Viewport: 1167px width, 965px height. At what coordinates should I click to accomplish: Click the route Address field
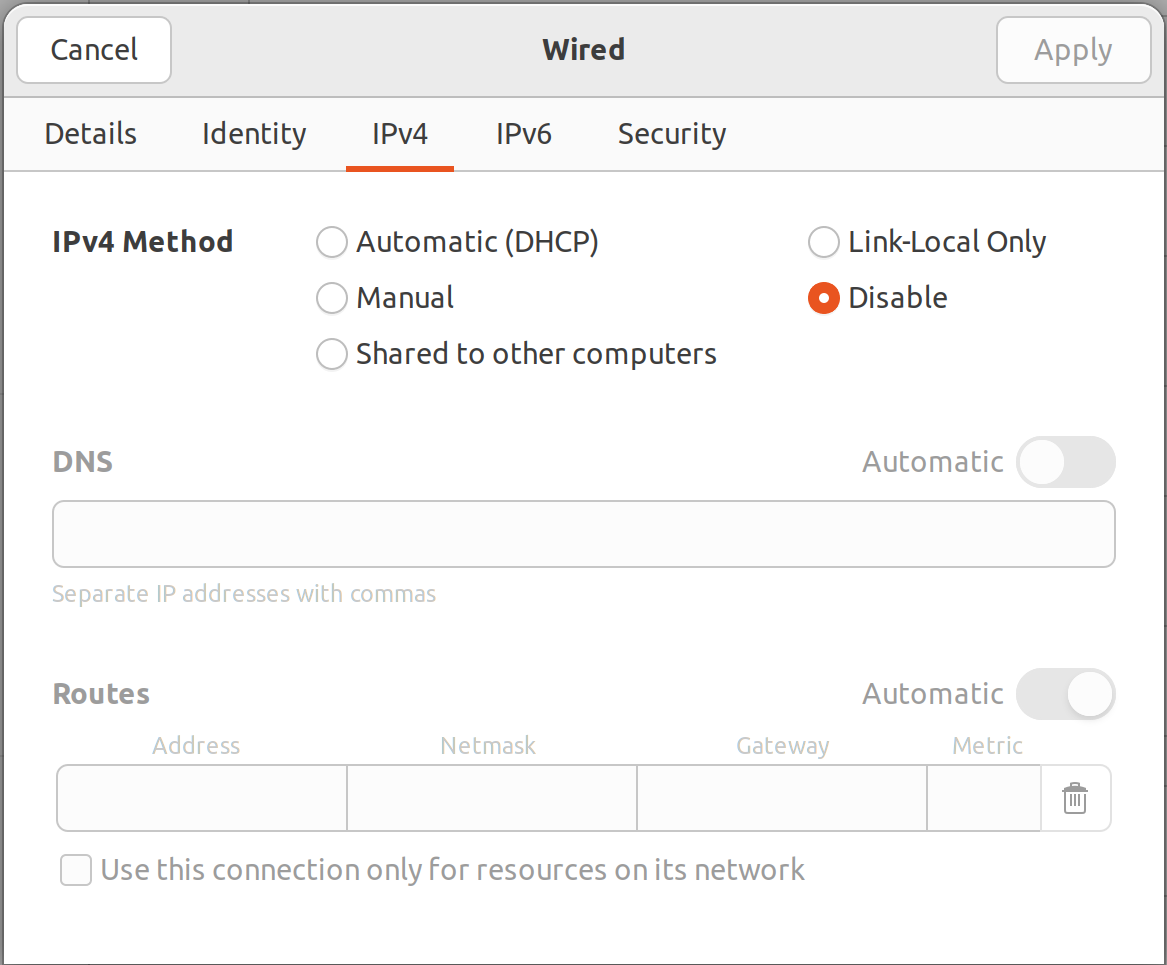click(202, 798)
